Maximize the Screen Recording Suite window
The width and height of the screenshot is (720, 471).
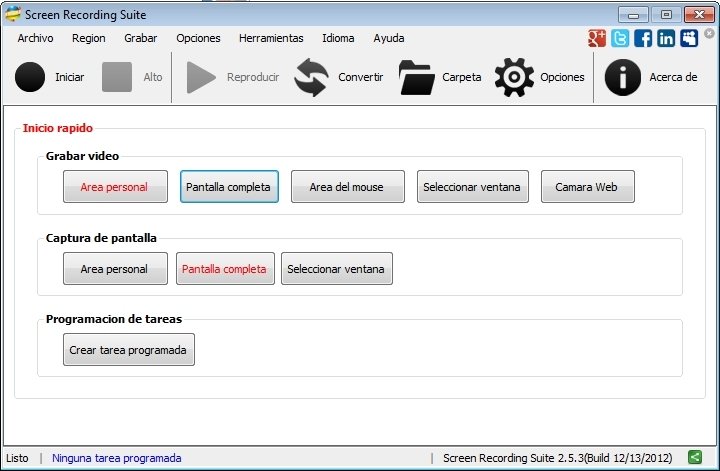[666, 15]
